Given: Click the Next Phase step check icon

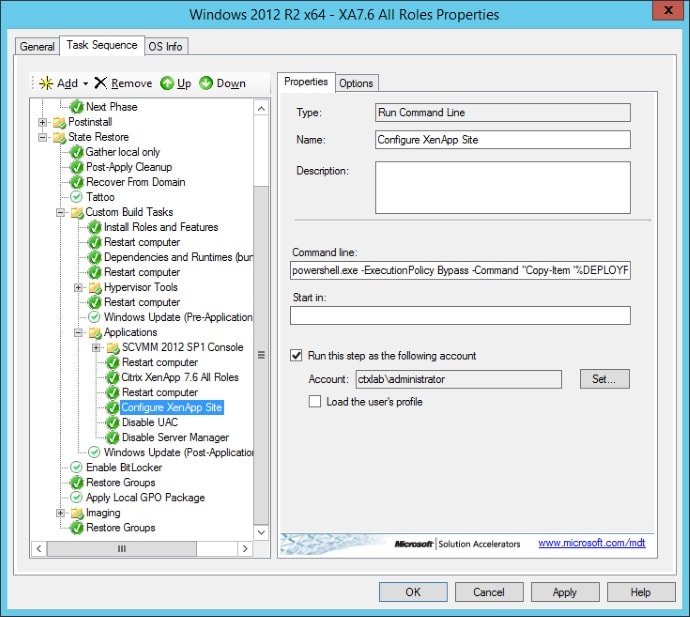Looking at the screenshot, I should pos(77,107).
